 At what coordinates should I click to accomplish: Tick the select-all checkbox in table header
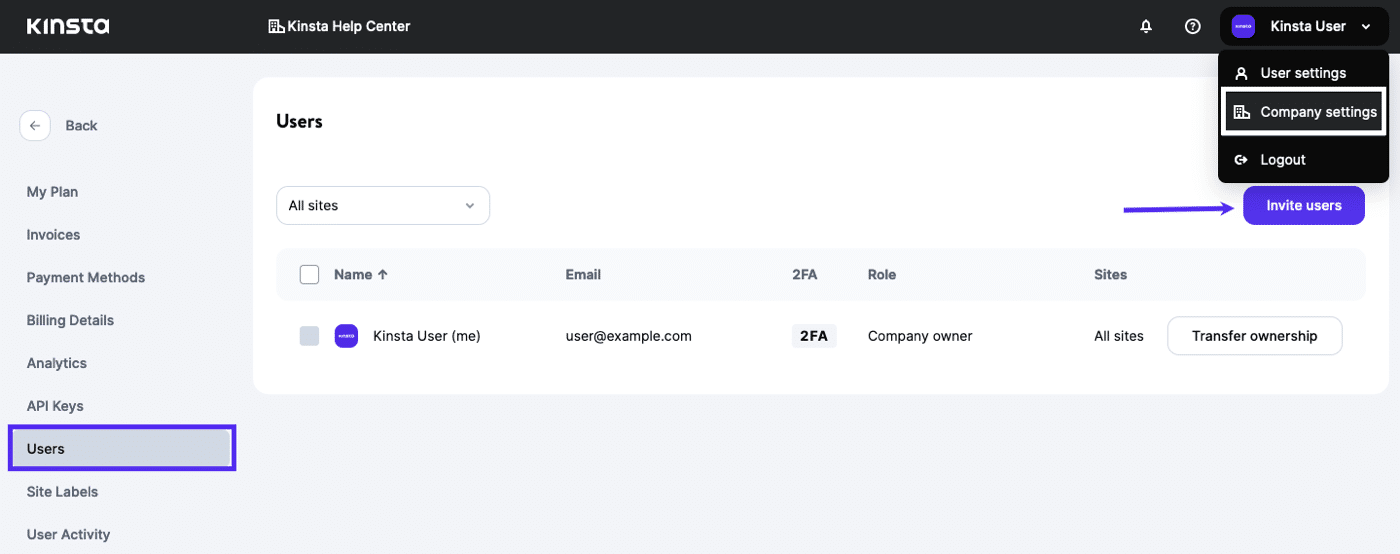tap(310, 274)
